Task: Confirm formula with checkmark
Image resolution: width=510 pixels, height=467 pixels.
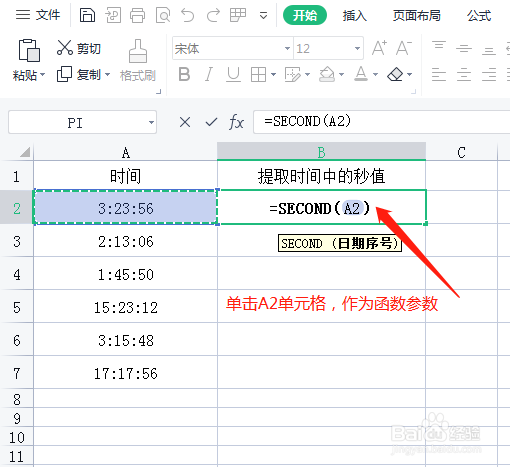Action: [211, 122]
